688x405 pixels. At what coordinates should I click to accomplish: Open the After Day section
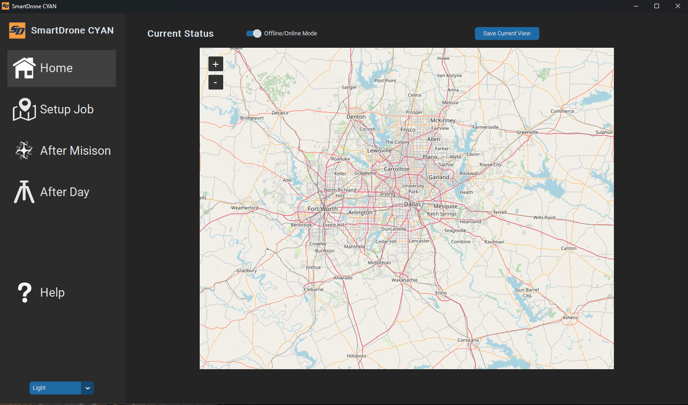coord(61,192)
